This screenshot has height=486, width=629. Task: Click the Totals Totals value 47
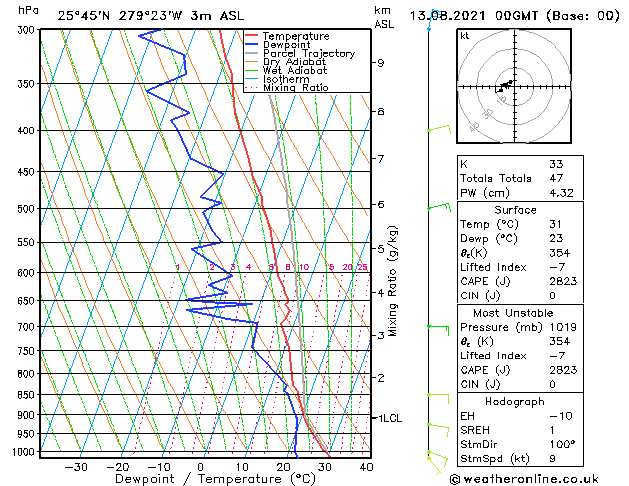556,178
